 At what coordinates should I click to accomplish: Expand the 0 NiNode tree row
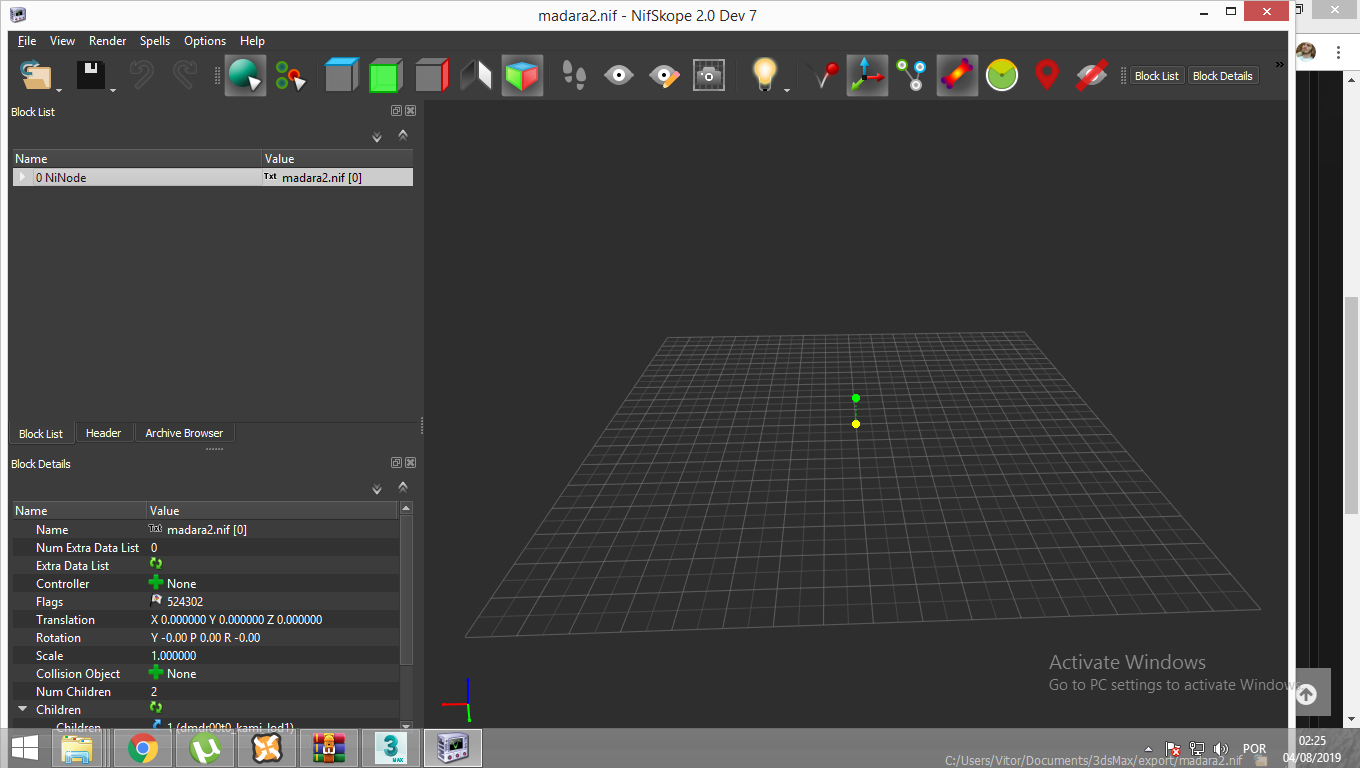[22, 177]
